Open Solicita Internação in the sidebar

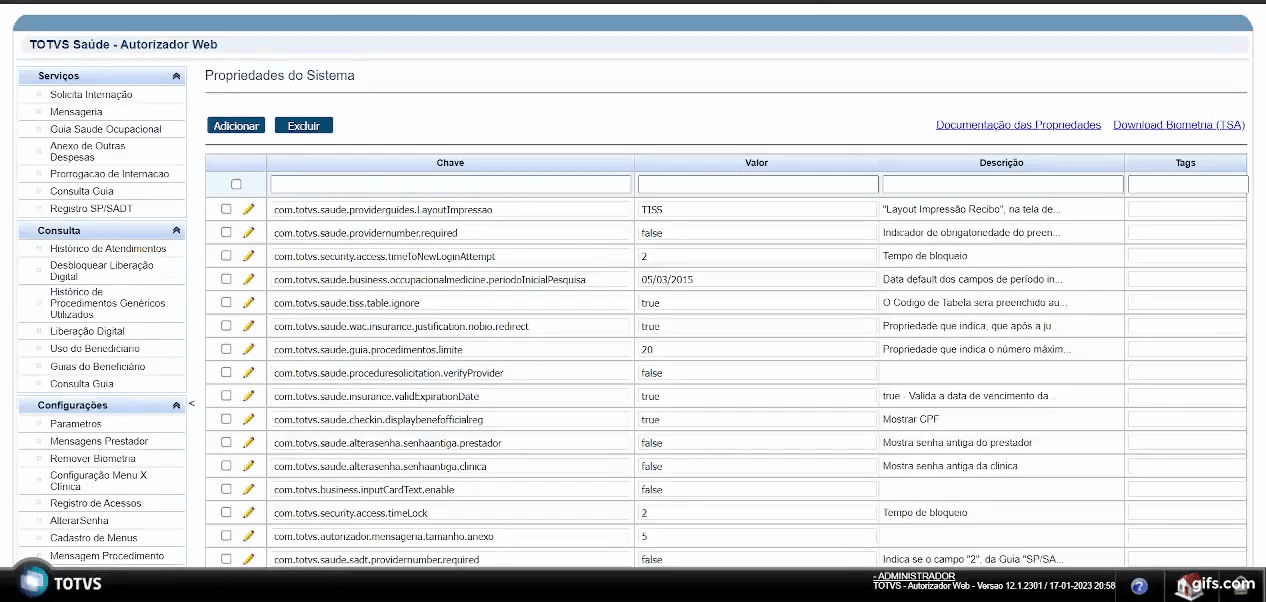tap(91, 95)
